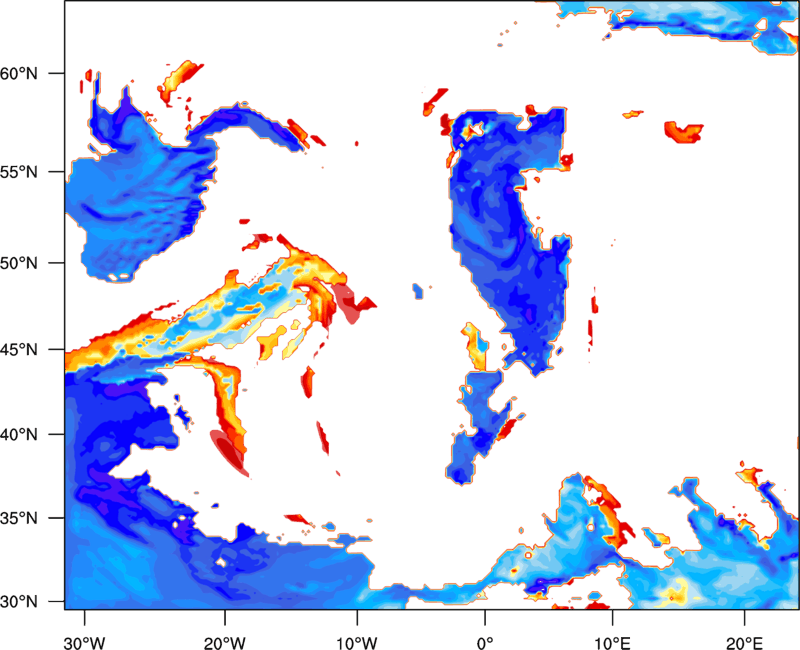Click the 20°E longitude label
800x650 pixels.
(744, 643)
